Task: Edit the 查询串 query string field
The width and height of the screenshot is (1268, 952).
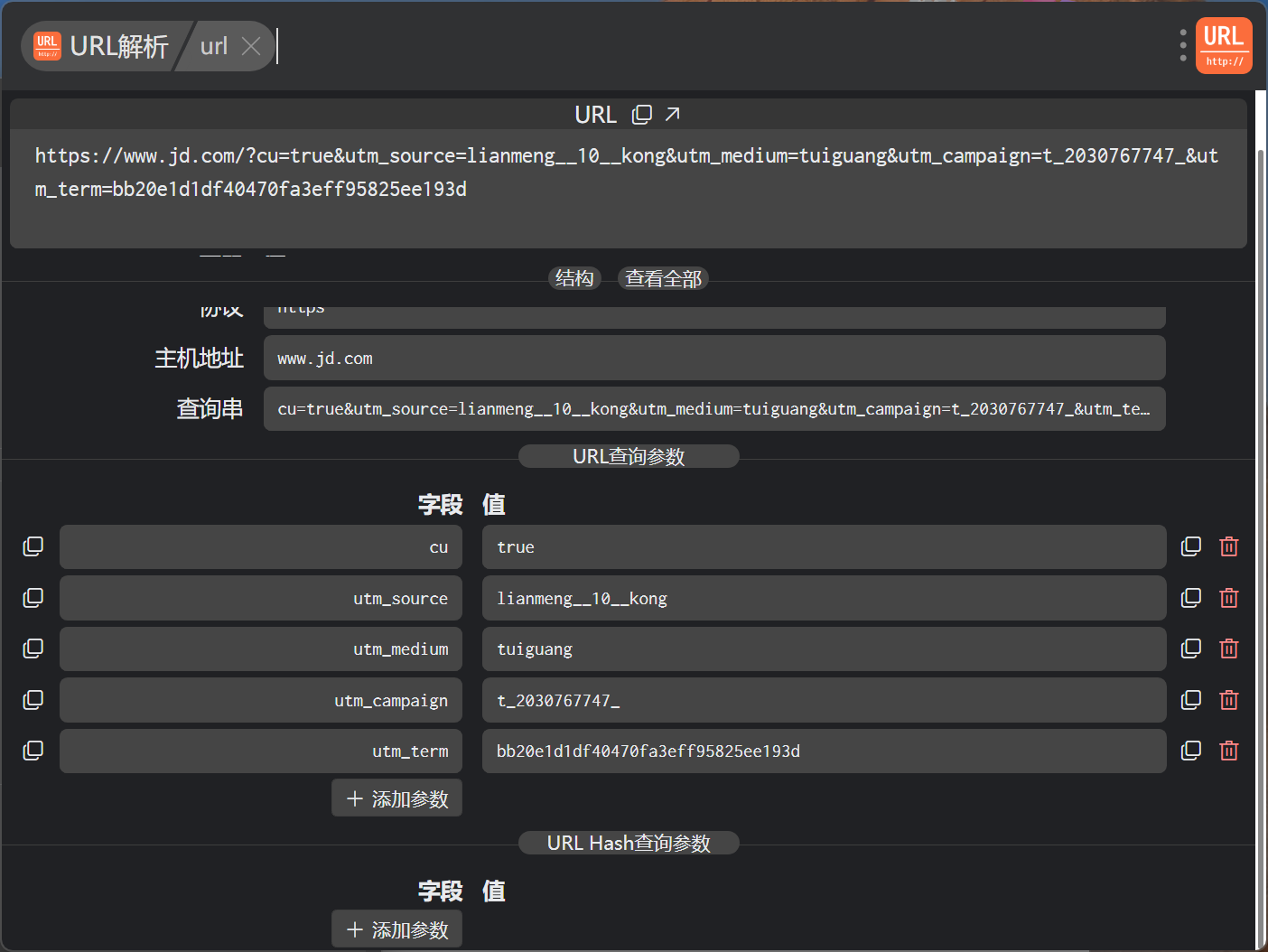Action: coord(714,409)
